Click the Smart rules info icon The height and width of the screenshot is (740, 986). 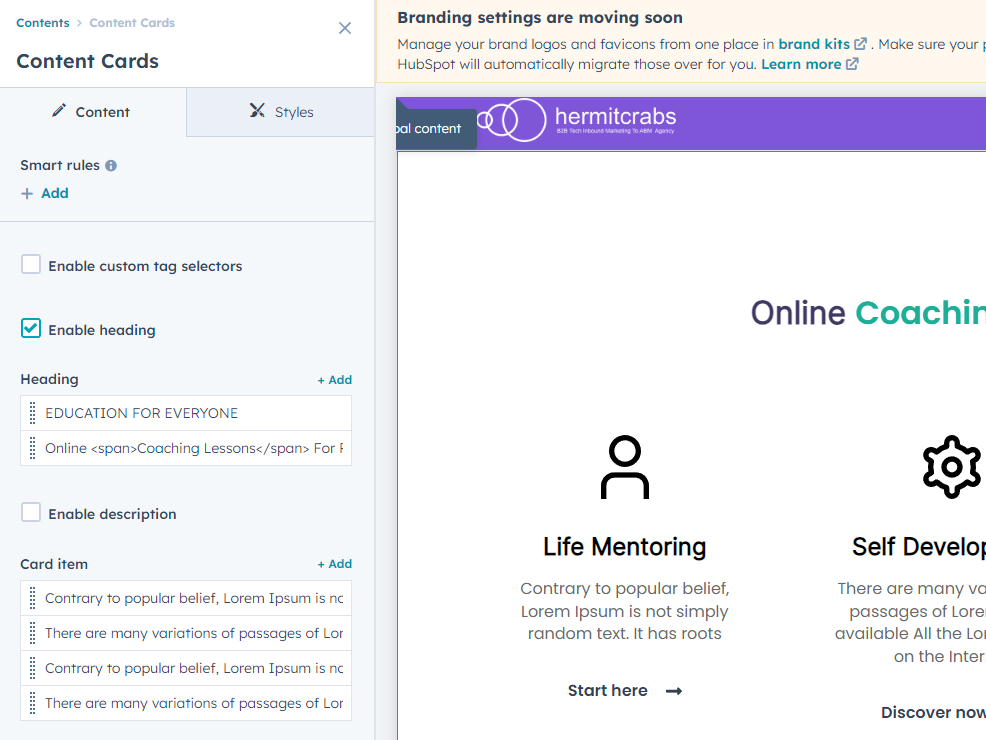point(111,165)
